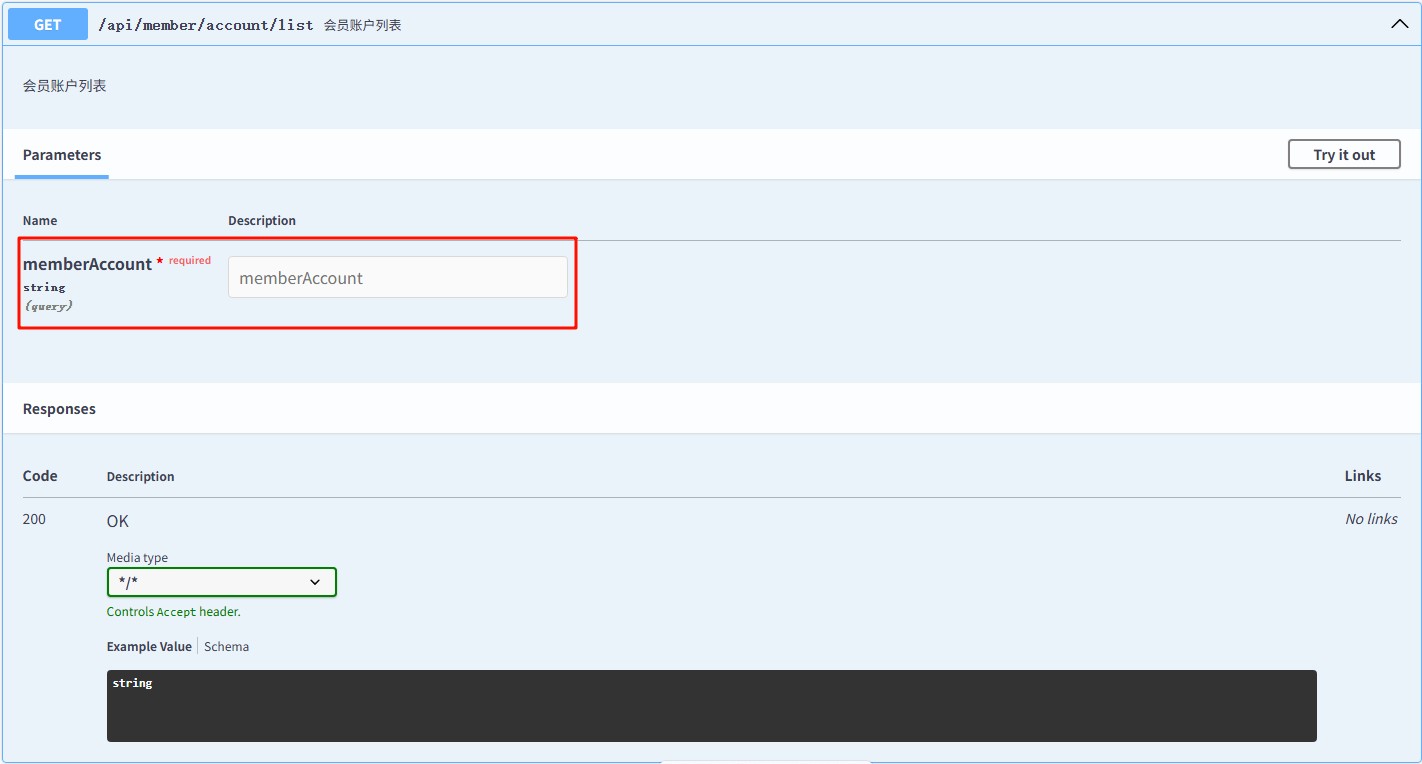
Task: Select the Example Value tab
Action: (x=149, y=647)
